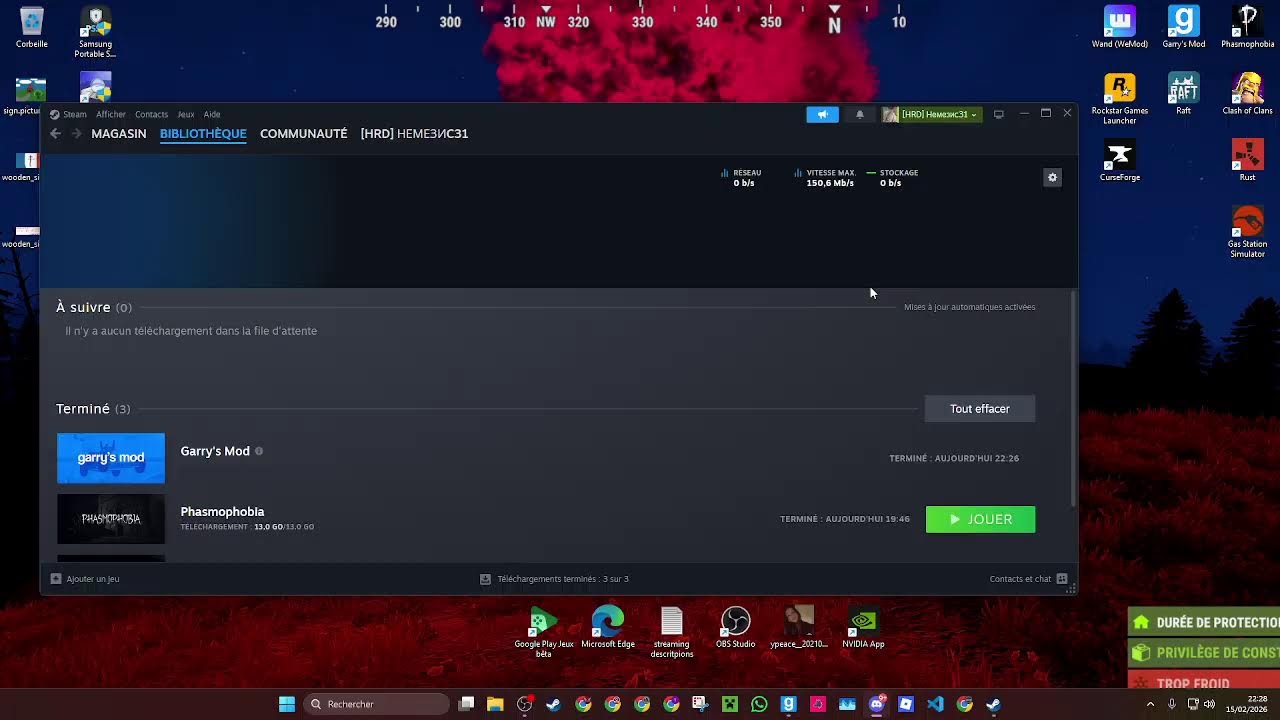Select the Rust desktop shortcut
Screen dimensions: 1280x720
tap(1247, 161)
